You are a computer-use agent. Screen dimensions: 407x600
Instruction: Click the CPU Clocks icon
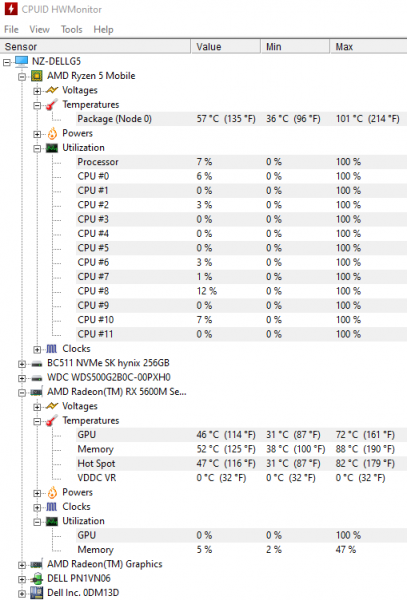[52, 349]
